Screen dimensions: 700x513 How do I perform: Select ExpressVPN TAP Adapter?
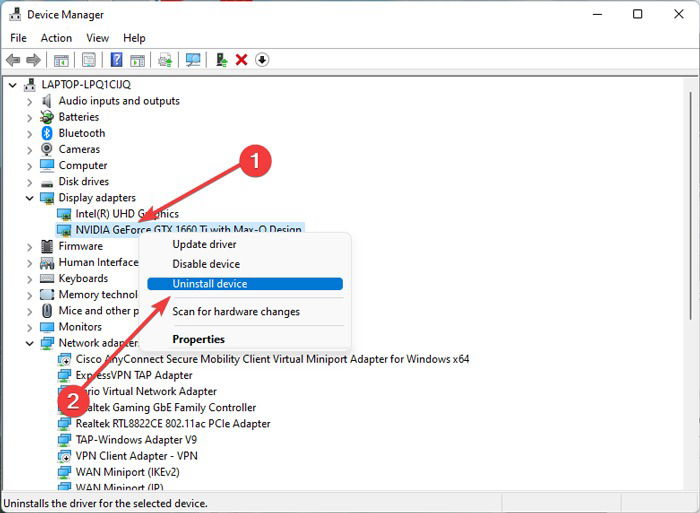(134, 375)
